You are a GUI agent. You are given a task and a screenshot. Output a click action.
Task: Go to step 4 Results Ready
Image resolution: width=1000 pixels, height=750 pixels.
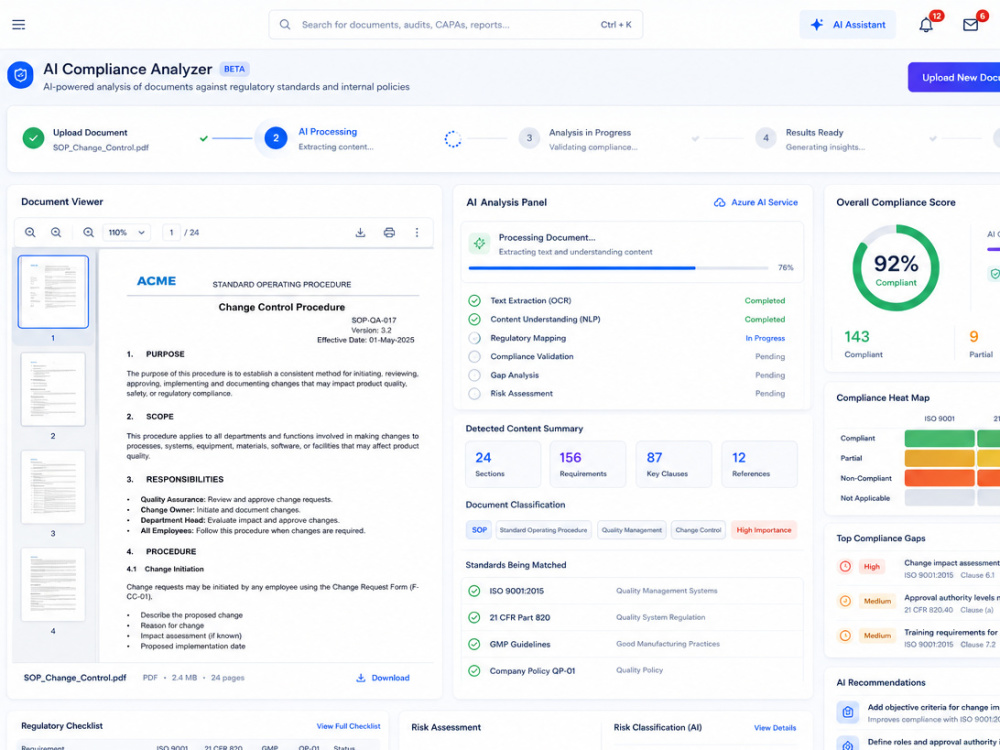click(765, 138)
